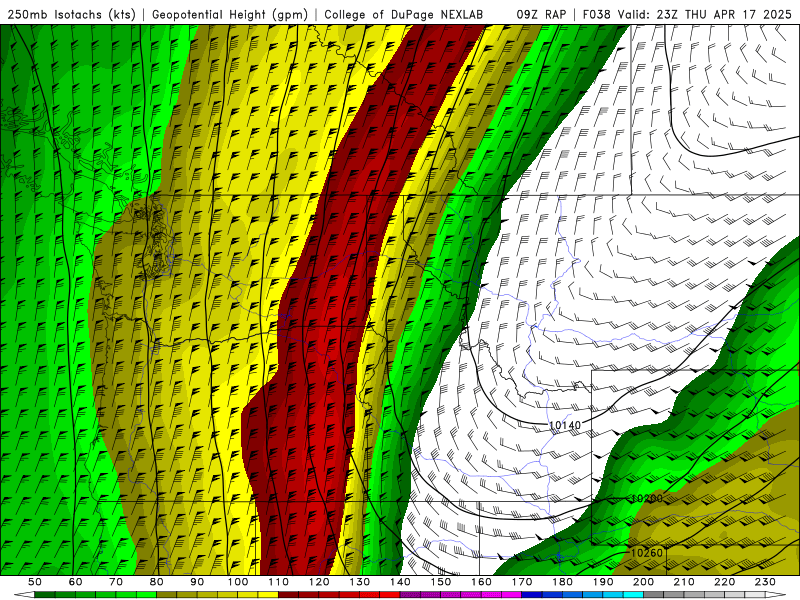Pick the 160 knots scale label
Image resolution: width=800 pixels, height=600 pixels.
(x=481, y=582)
